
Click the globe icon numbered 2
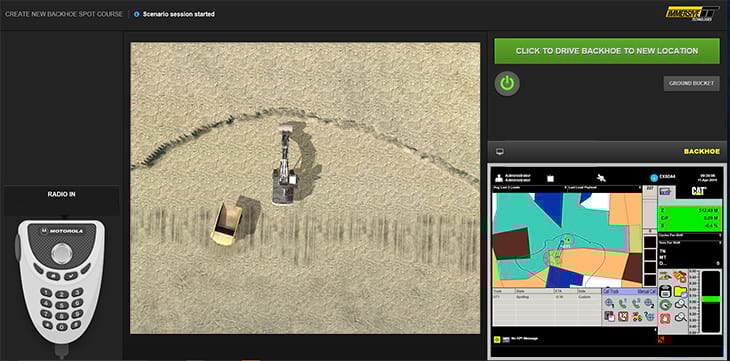(649, 304)
